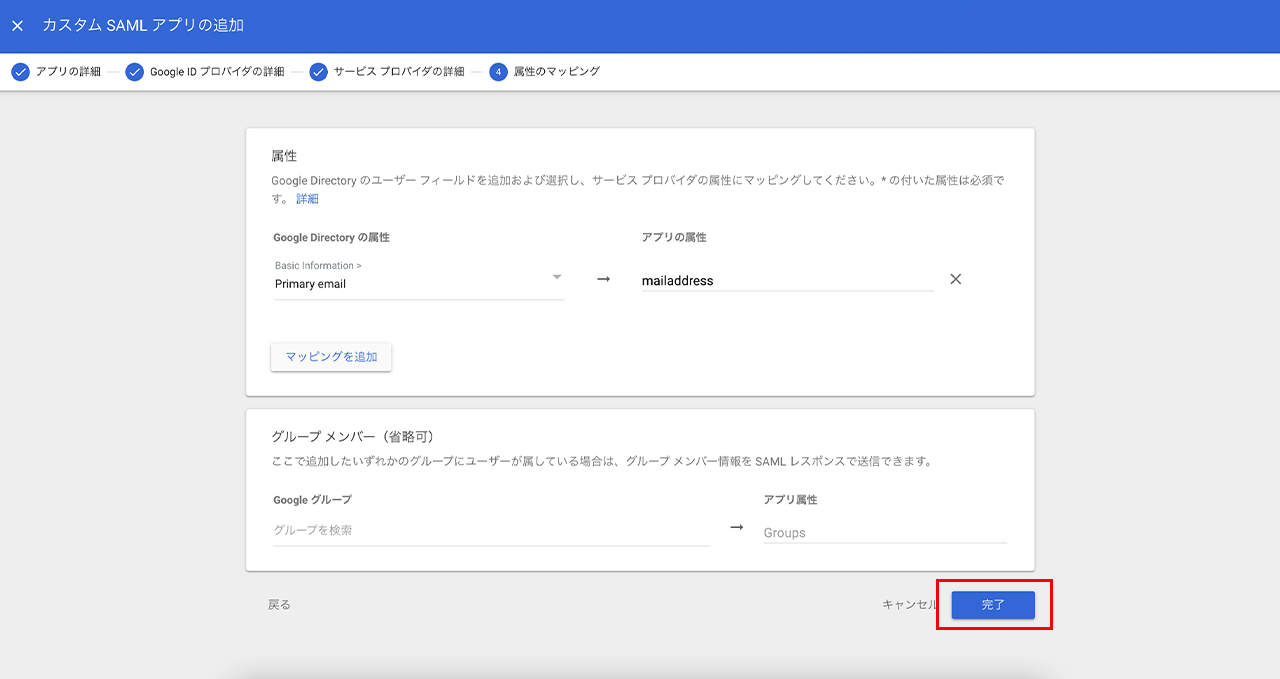Finish setup with the 完了 button
Screen dimensions: 1280x679
tap(992, 605)
